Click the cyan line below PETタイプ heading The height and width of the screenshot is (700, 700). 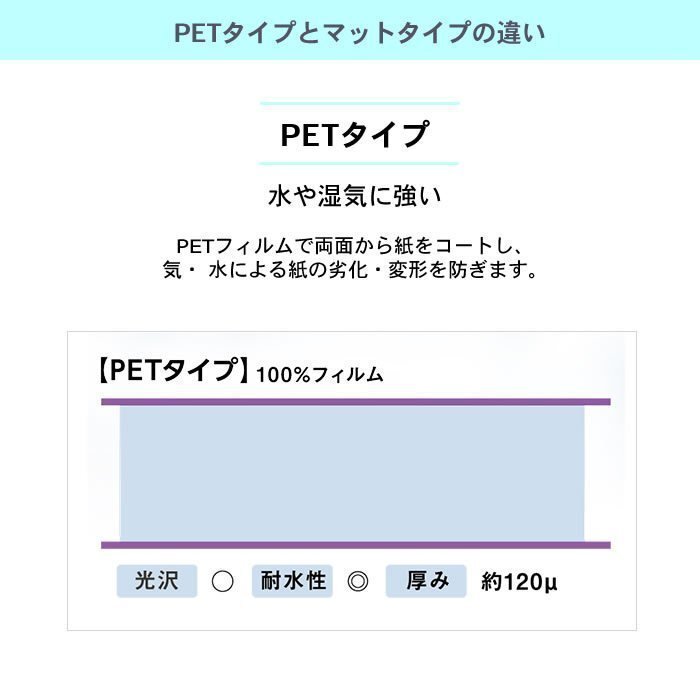[x=359, y=164]
